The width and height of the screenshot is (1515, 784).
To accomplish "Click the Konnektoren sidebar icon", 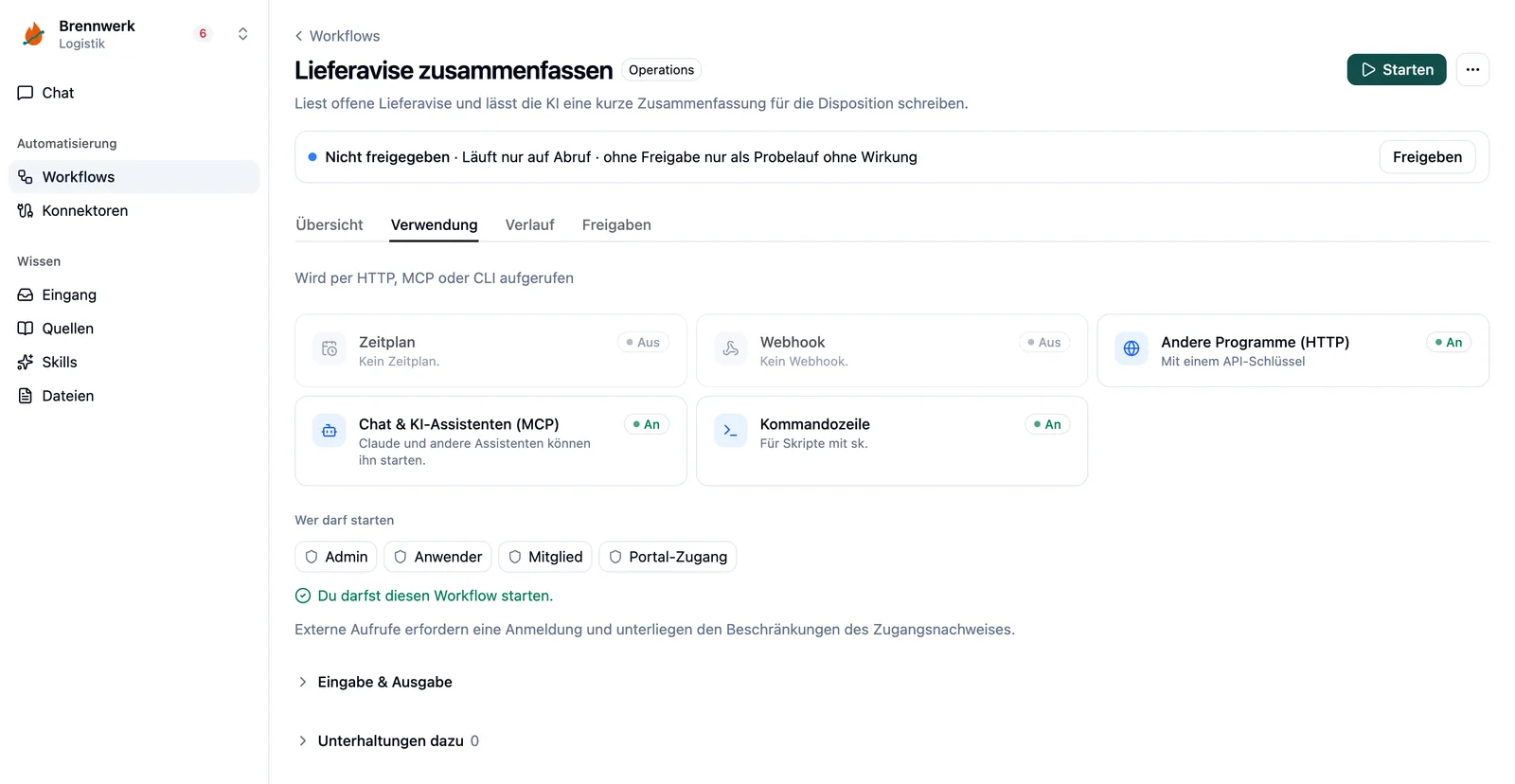I will pos(26,211).
